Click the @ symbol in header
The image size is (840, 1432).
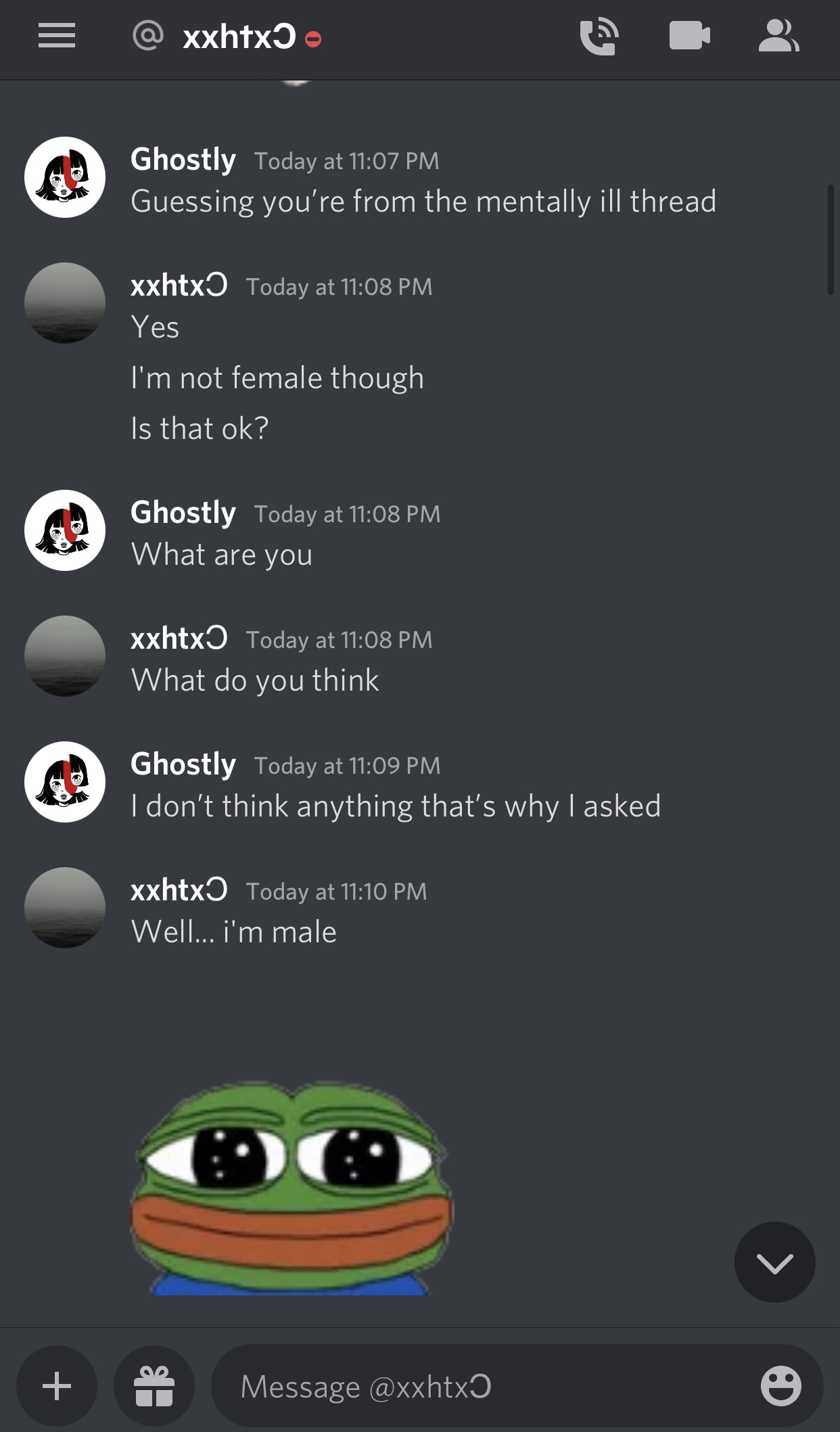(148, 35)
